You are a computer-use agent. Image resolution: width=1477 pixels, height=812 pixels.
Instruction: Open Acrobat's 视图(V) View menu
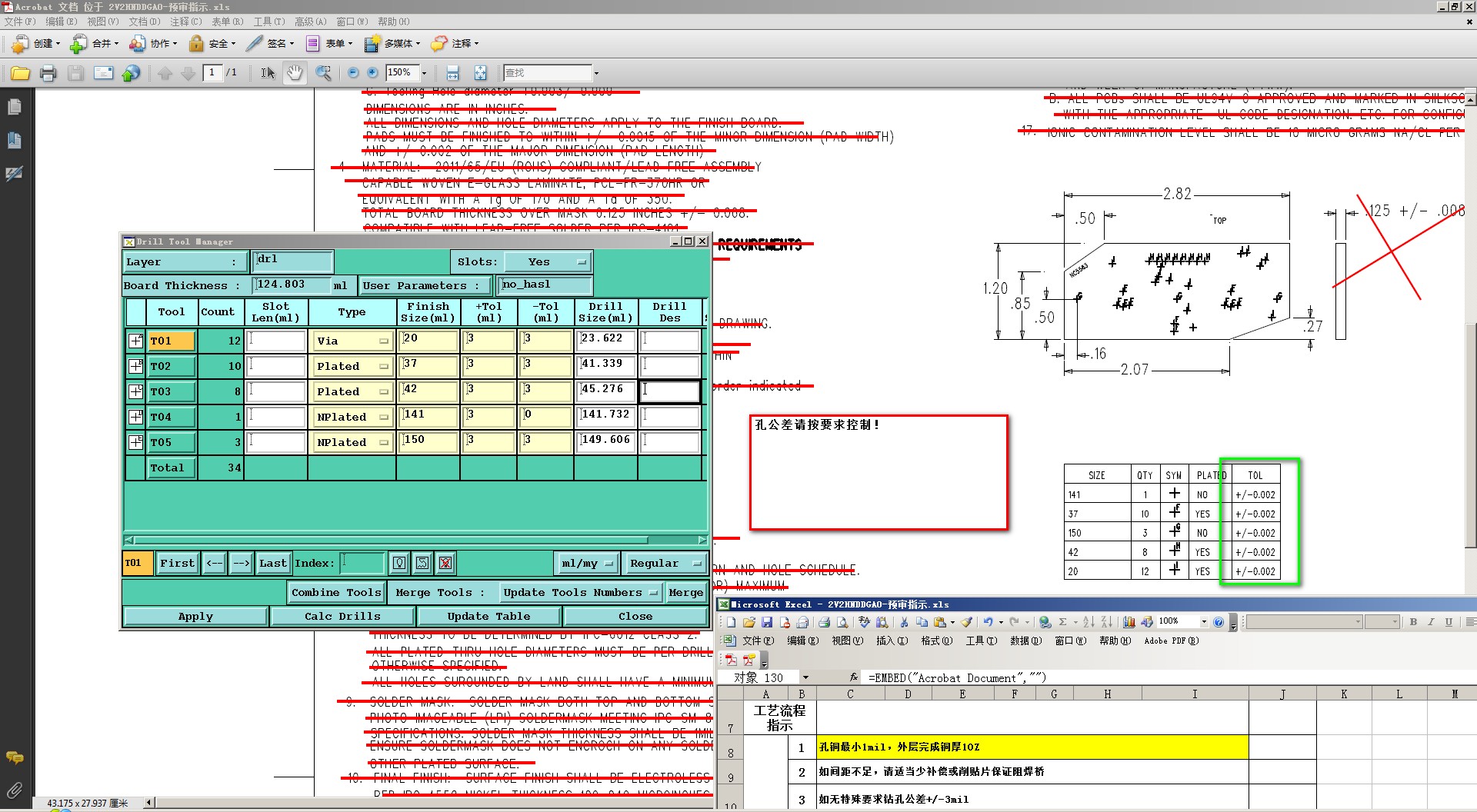pos(102,22)
